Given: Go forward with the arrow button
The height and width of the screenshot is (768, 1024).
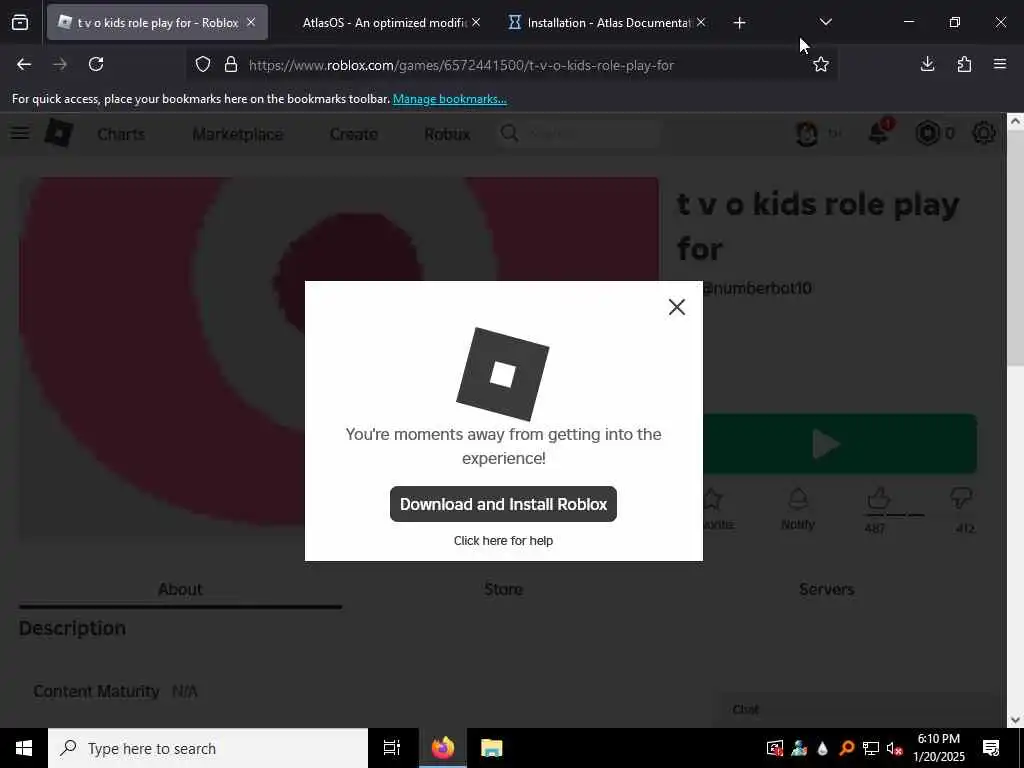Looking at the screenshot, I should pos(60,64).
